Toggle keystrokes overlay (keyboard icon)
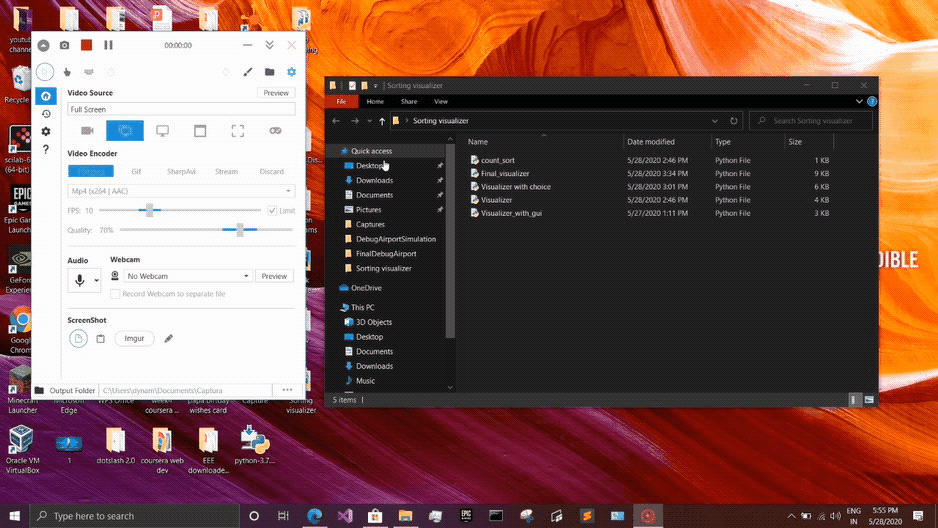The image size is (938, 528). 89,72
